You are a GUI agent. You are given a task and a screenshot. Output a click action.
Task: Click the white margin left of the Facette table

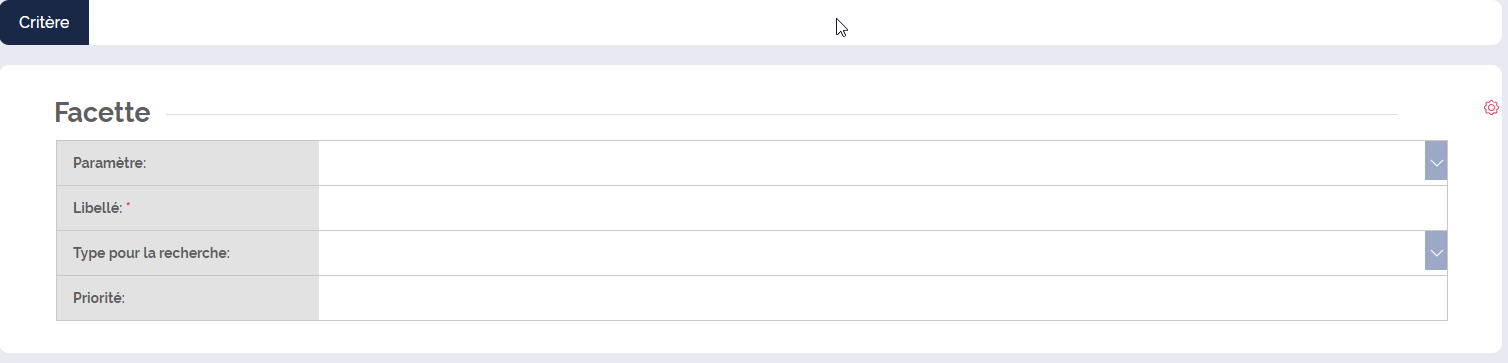(28, 230)
